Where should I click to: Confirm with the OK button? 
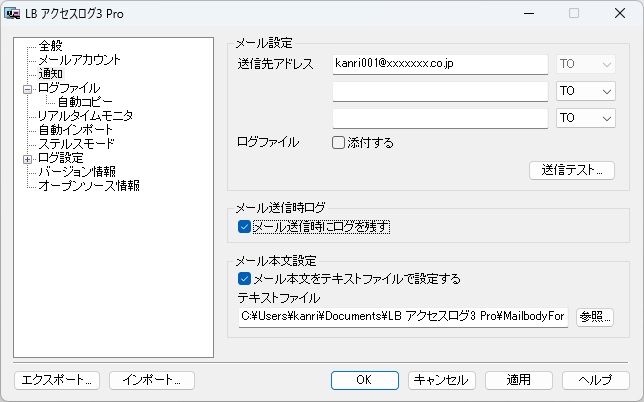[364, 380]
